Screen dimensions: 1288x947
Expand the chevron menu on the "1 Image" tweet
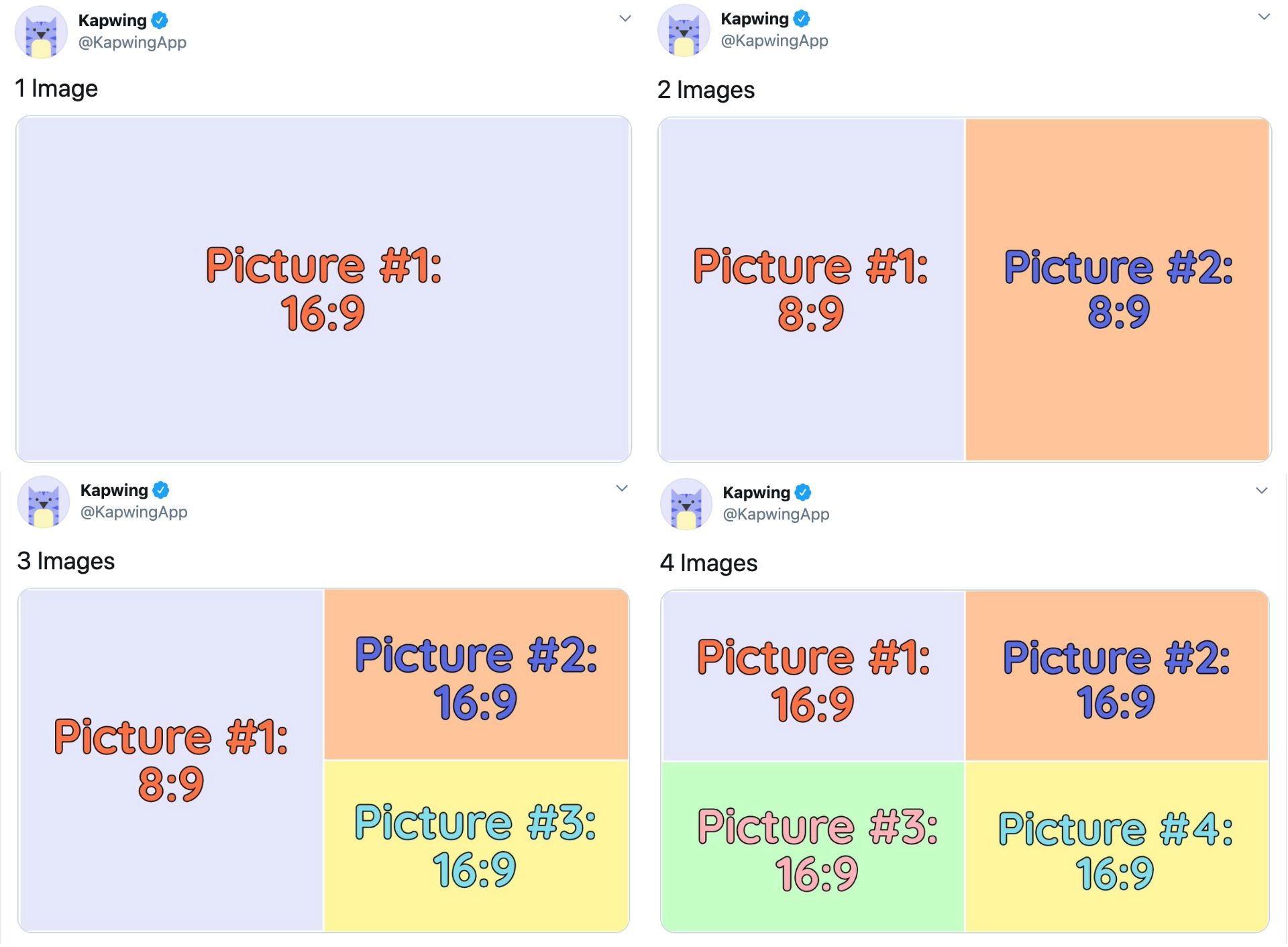coord(625,19)
